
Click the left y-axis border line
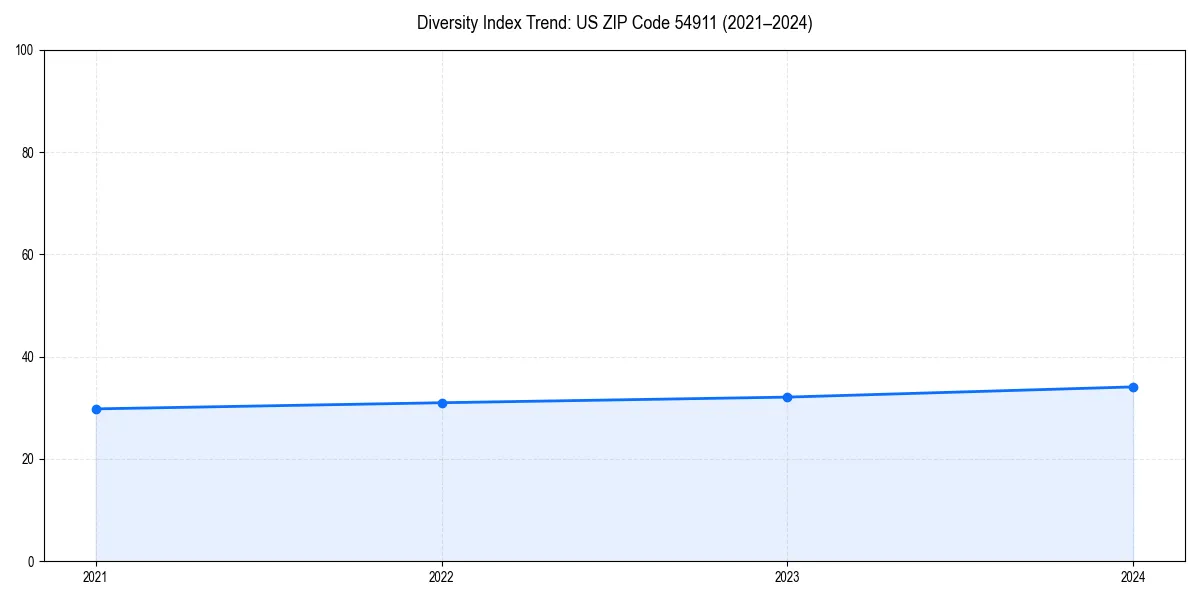pos(43,300)
